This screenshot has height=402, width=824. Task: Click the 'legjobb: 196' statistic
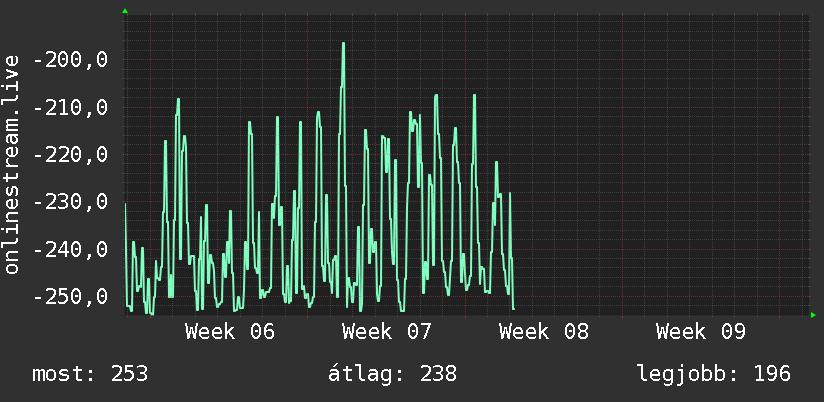point(714,374)
